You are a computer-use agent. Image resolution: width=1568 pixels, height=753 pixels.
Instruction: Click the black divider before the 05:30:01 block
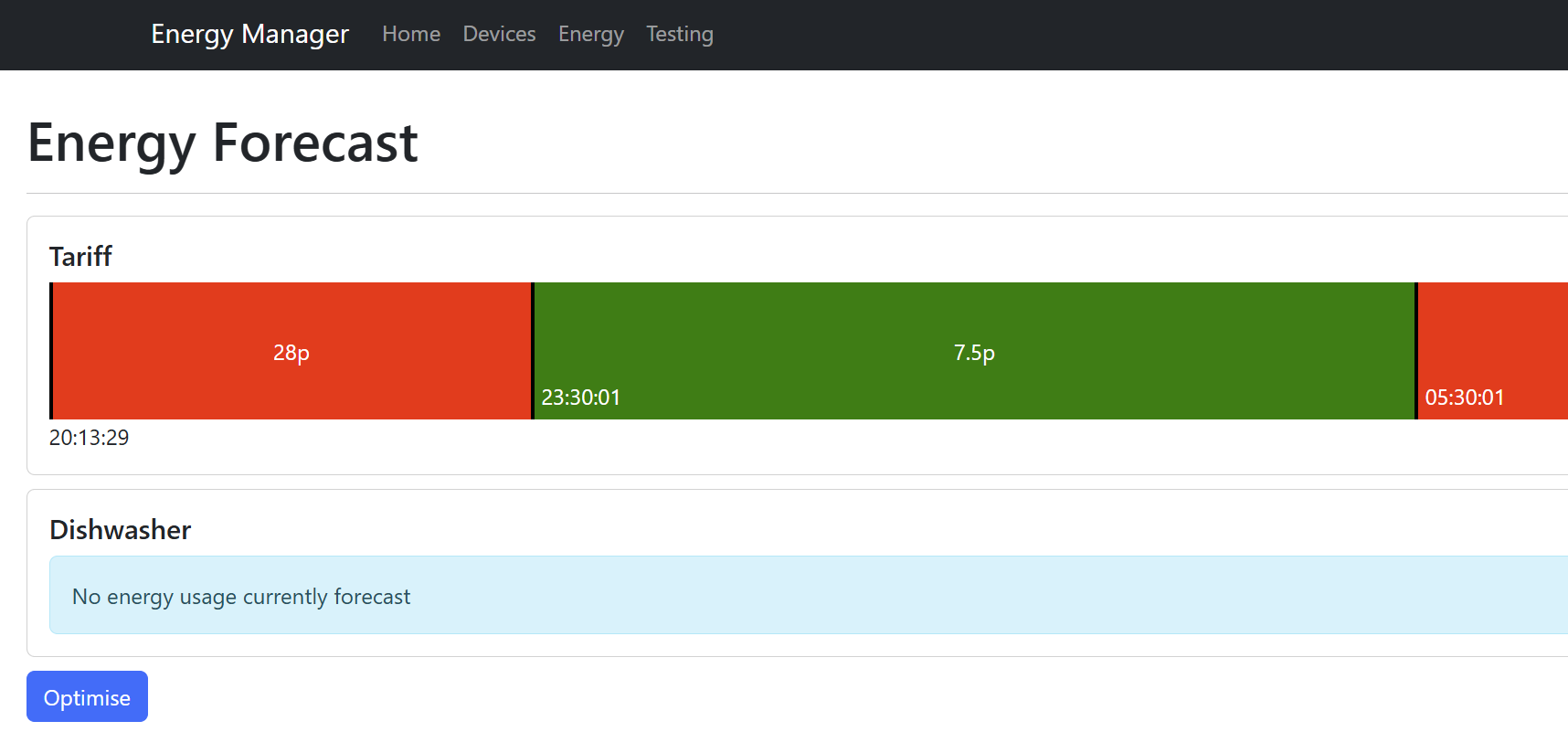pyautogui.click(x=1416, y=351)
